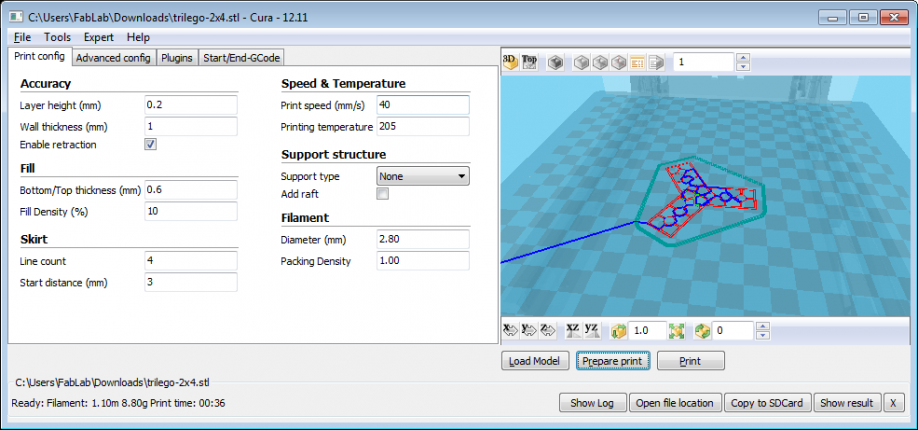Select the X-ray view cube with red lines
This screenshot has height=430, width=918.
(x=618, y=62)
